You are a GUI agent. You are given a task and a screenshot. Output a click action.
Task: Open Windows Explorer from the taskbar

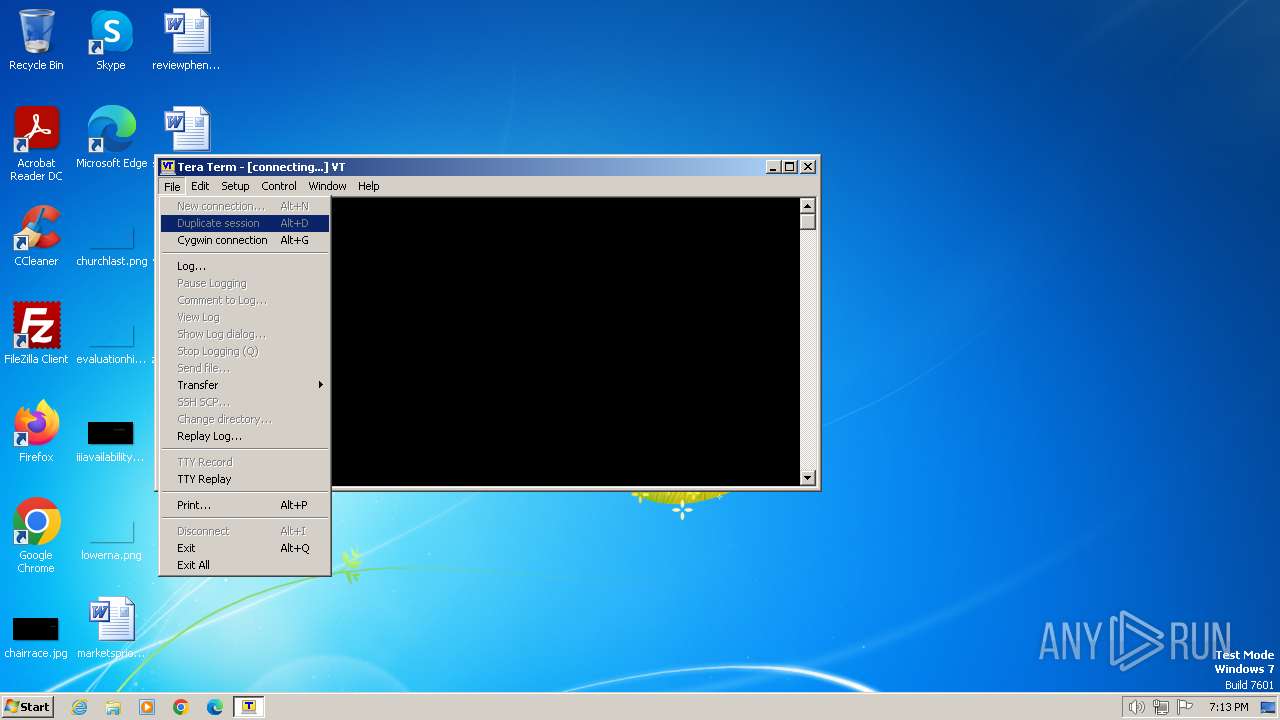point(113,707)
